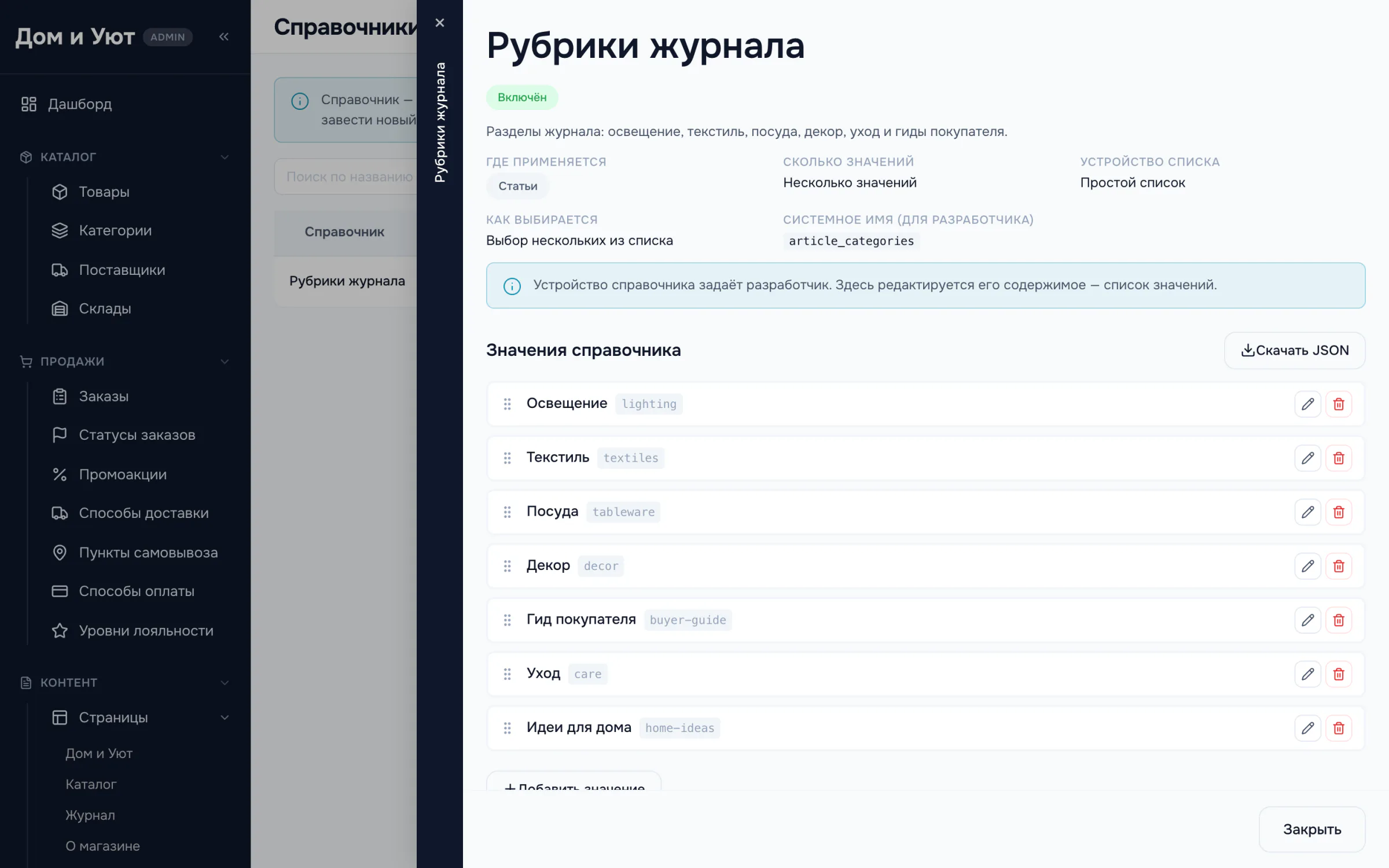
Task: Select the Рубрики журнала row in the background list
Action: pos(346,281)
